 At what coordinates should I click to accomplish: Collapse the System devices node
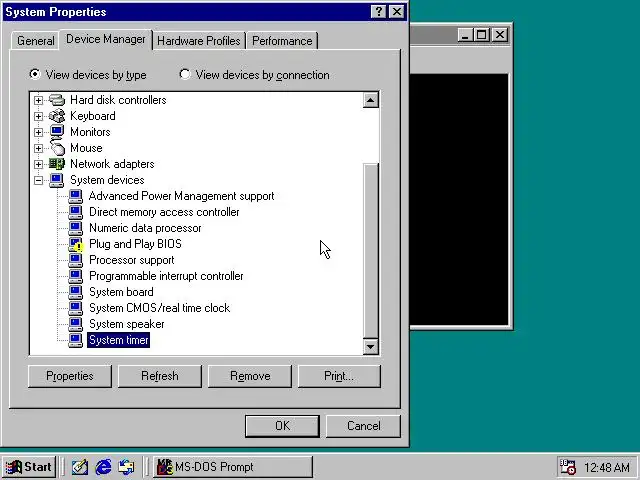click(x=38, y=180)
